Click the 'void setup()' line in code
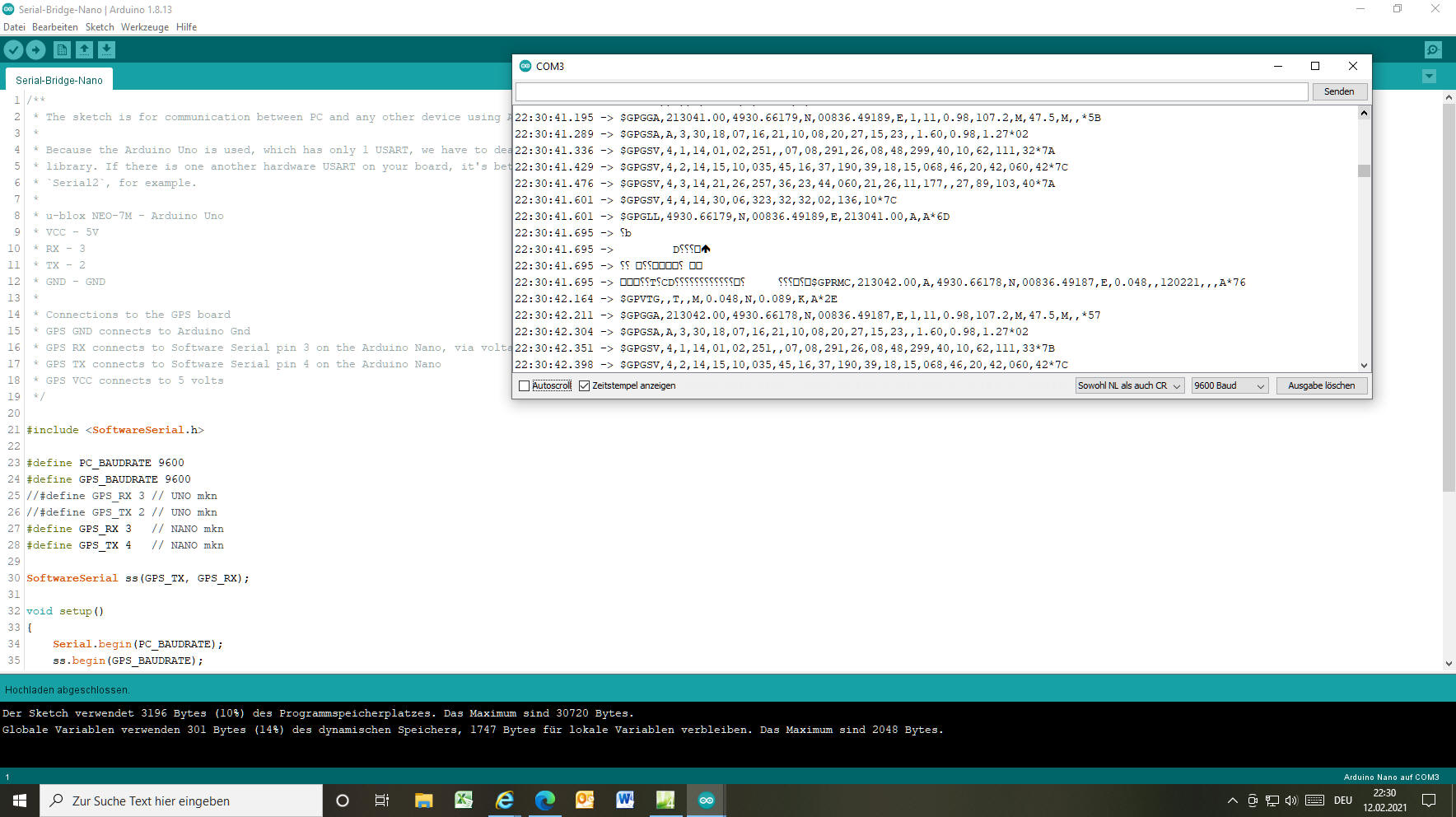 tap(65, 611)
